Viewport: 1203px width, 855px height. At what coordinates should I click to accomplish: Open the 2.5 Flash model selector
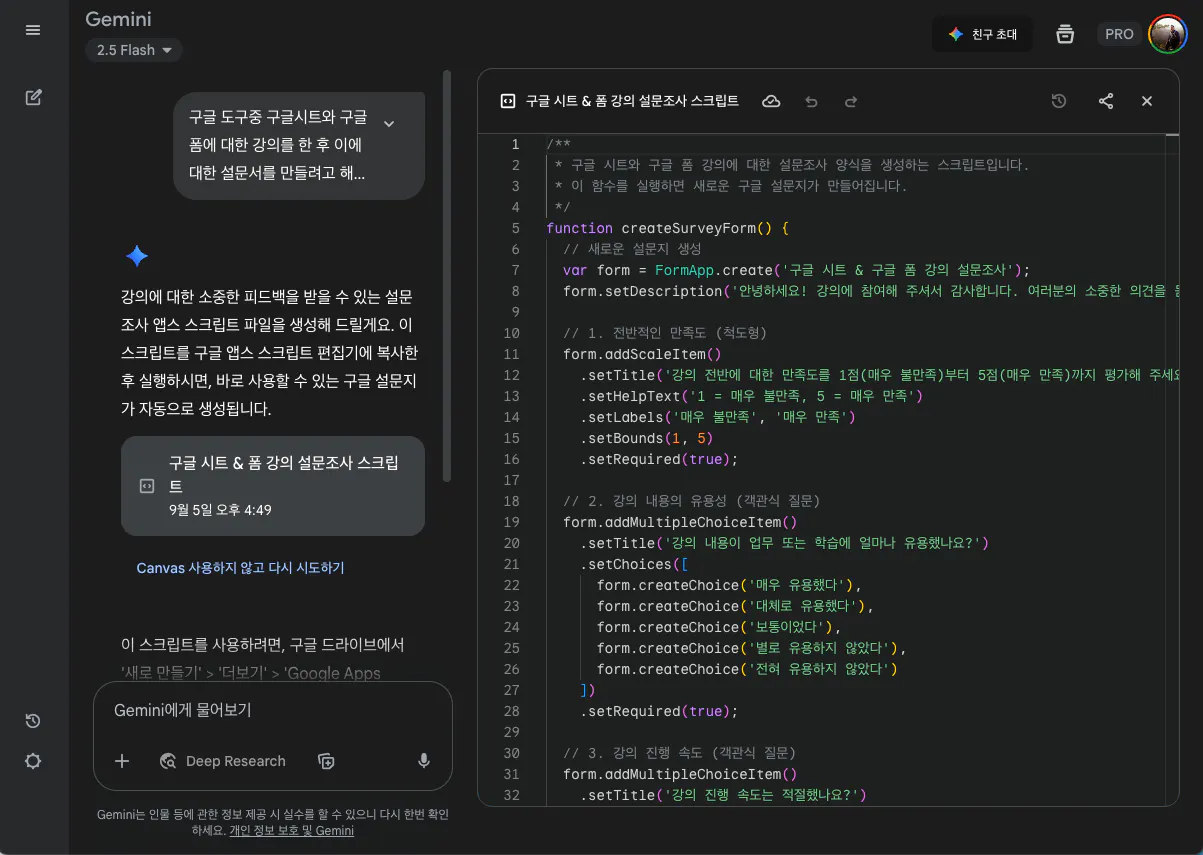tap(133, 49)
